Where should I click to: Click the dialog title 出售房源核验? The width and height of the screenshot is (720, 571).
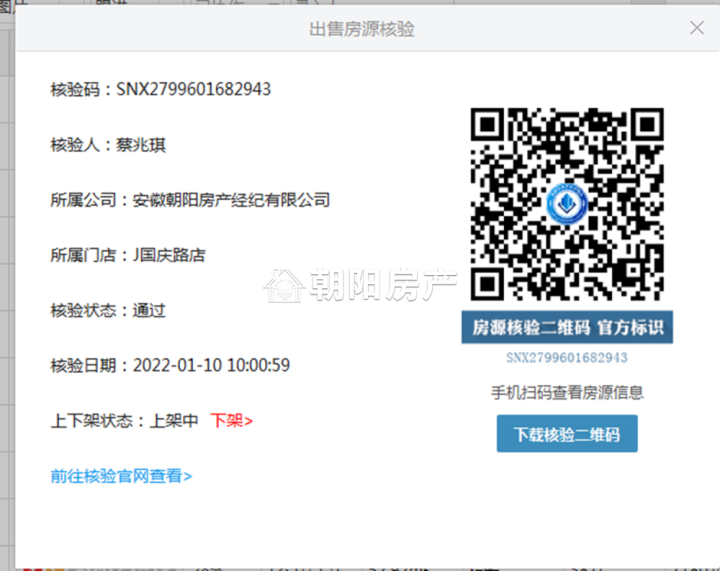362,29
